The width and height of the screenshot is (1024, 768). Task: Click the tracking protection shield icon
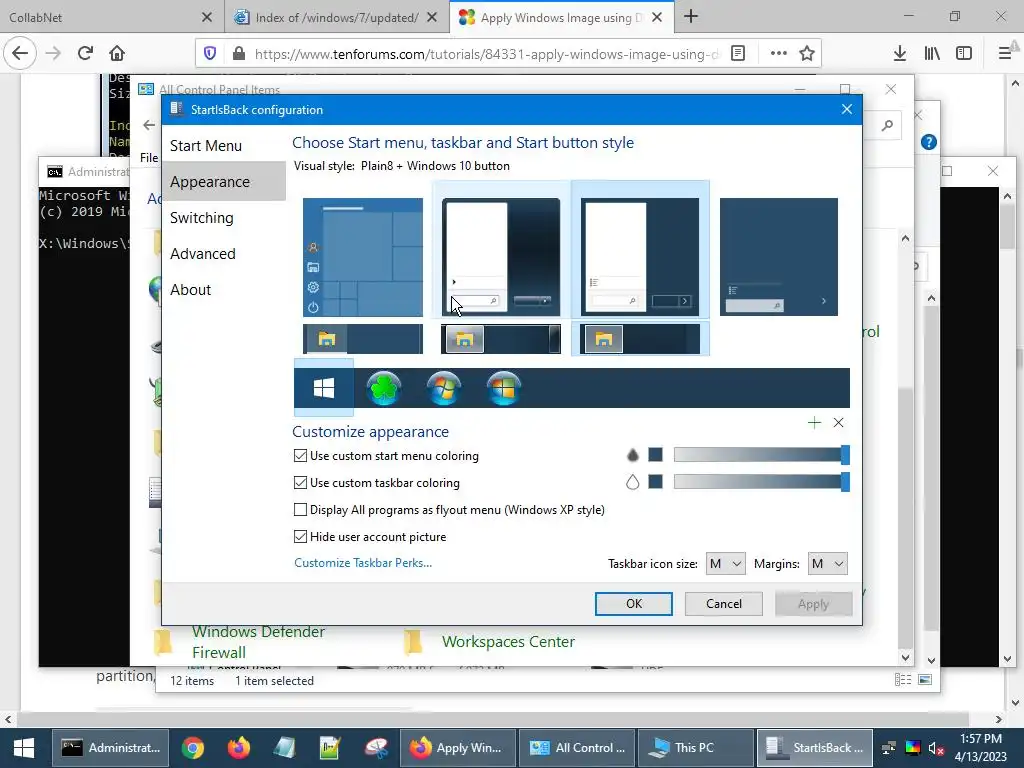[x=210, y=54]
